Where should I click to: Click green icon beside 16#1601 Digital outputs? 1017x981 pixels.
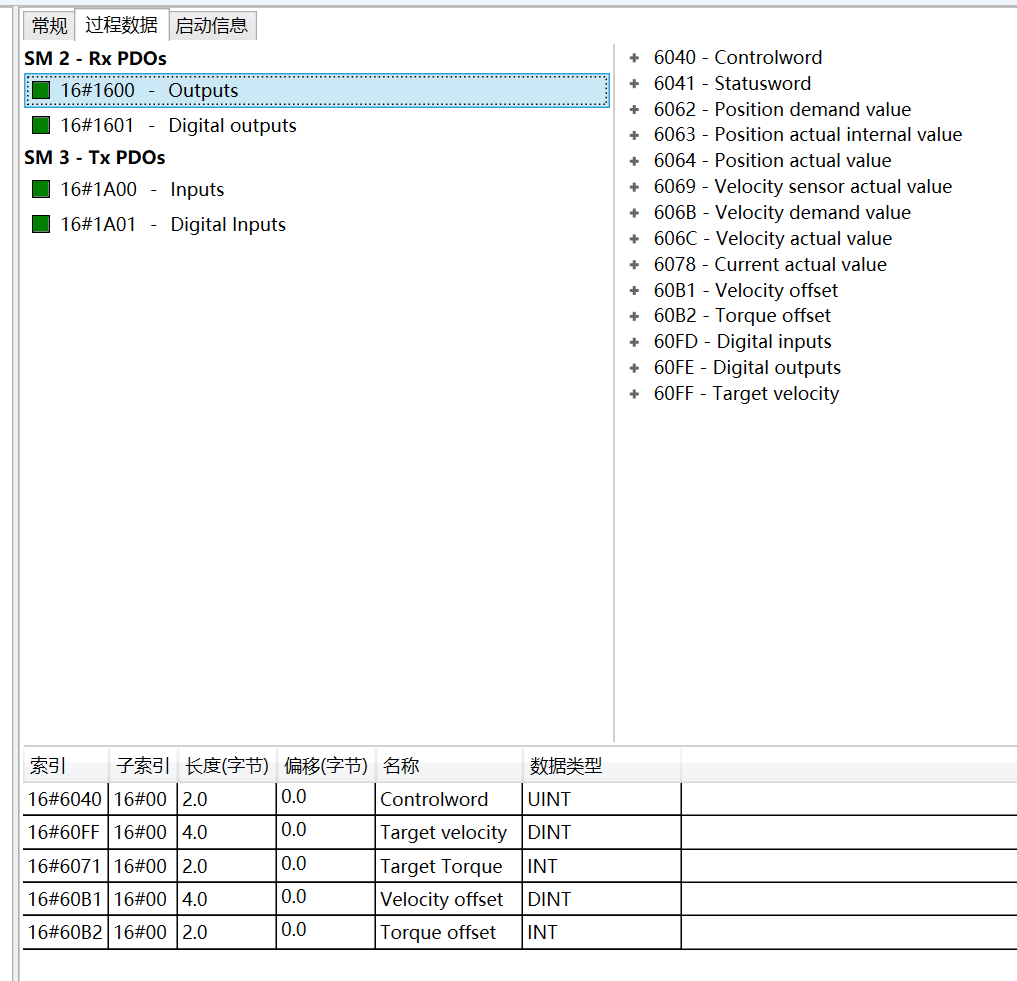(41, 126)
